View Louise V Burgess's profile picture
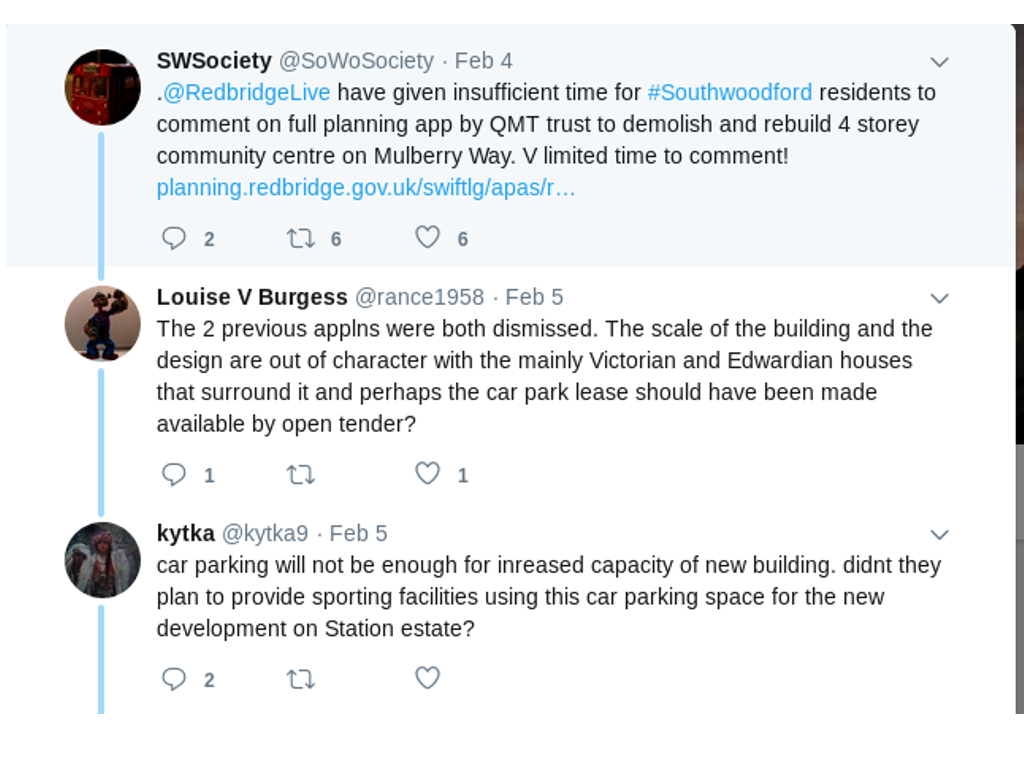Image resolution: width=1024 pixels, height=768 pixels. pyautogui.click(x=102, y=323)
